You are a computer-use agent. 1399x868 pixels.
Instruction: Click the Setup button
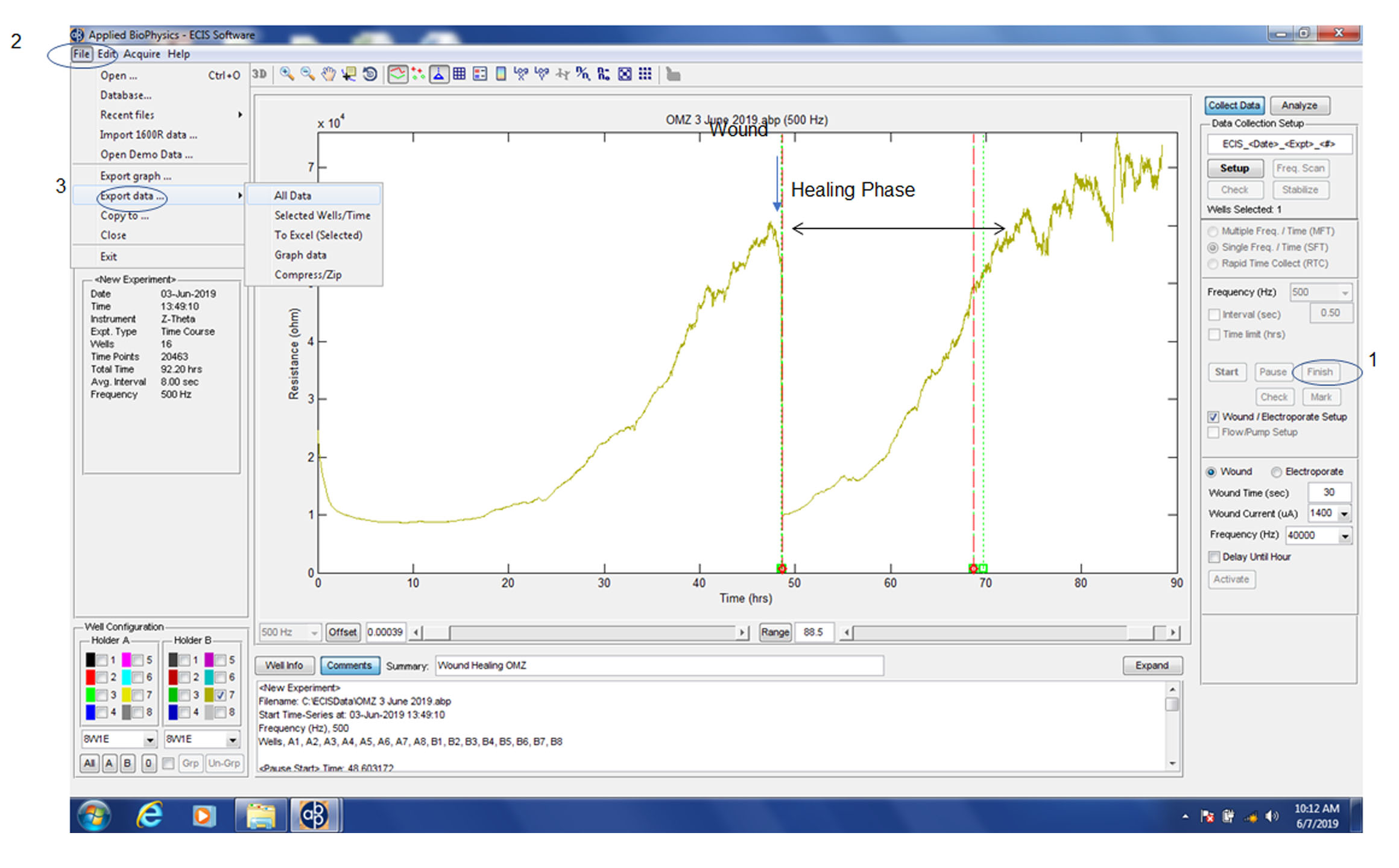pyautogui.click(x=1234, y=169)
